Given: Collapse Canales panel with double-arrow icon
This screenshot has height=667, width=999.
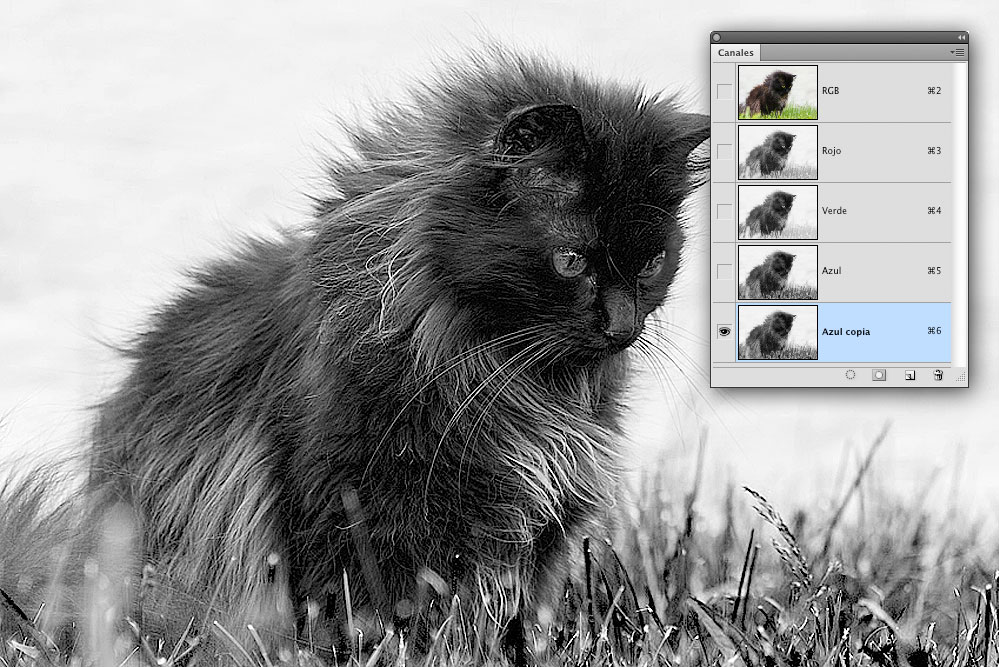Looking at the screenshot, I should [961, 38].
